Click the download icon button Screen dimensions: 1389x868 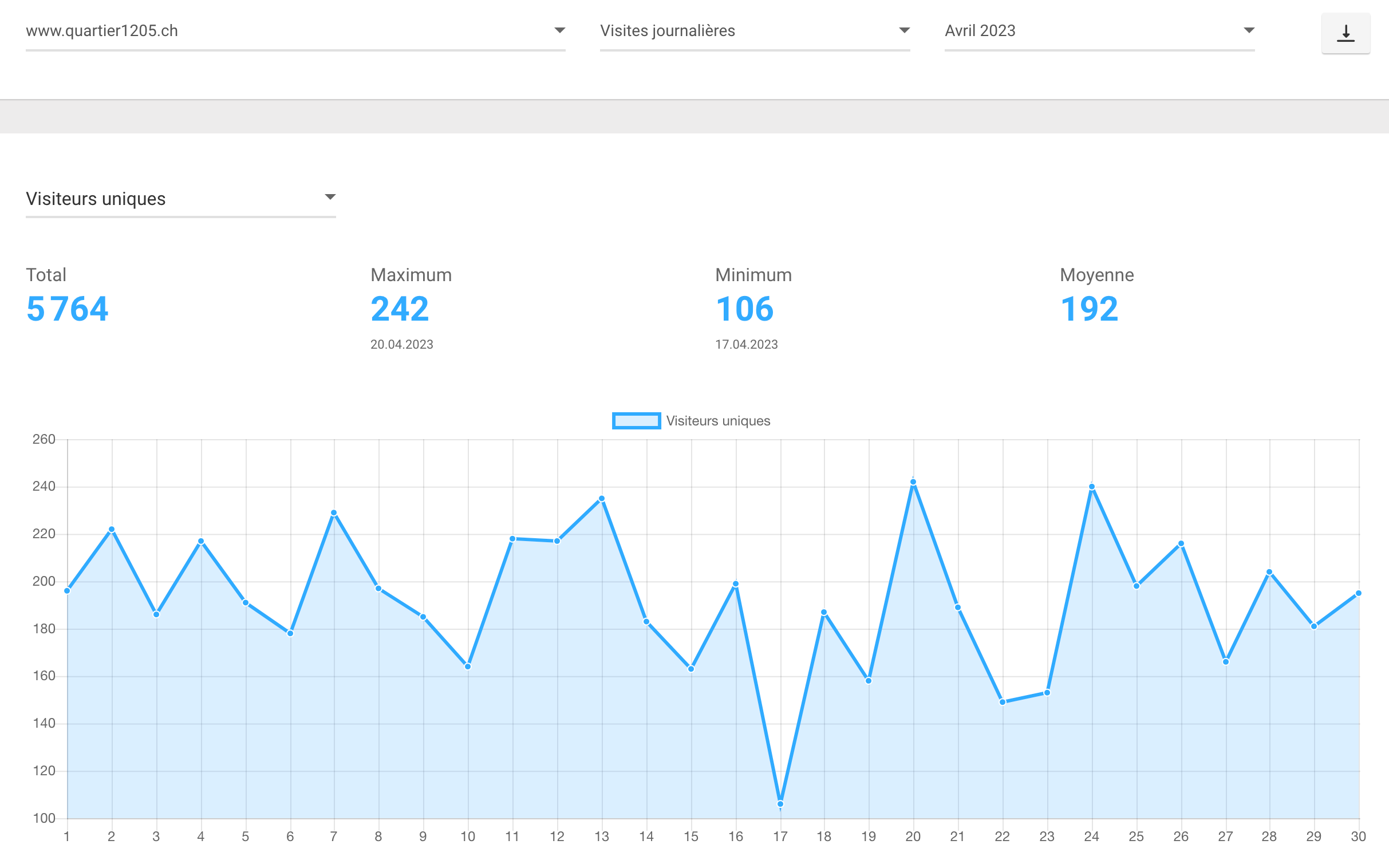point(1345,33)
